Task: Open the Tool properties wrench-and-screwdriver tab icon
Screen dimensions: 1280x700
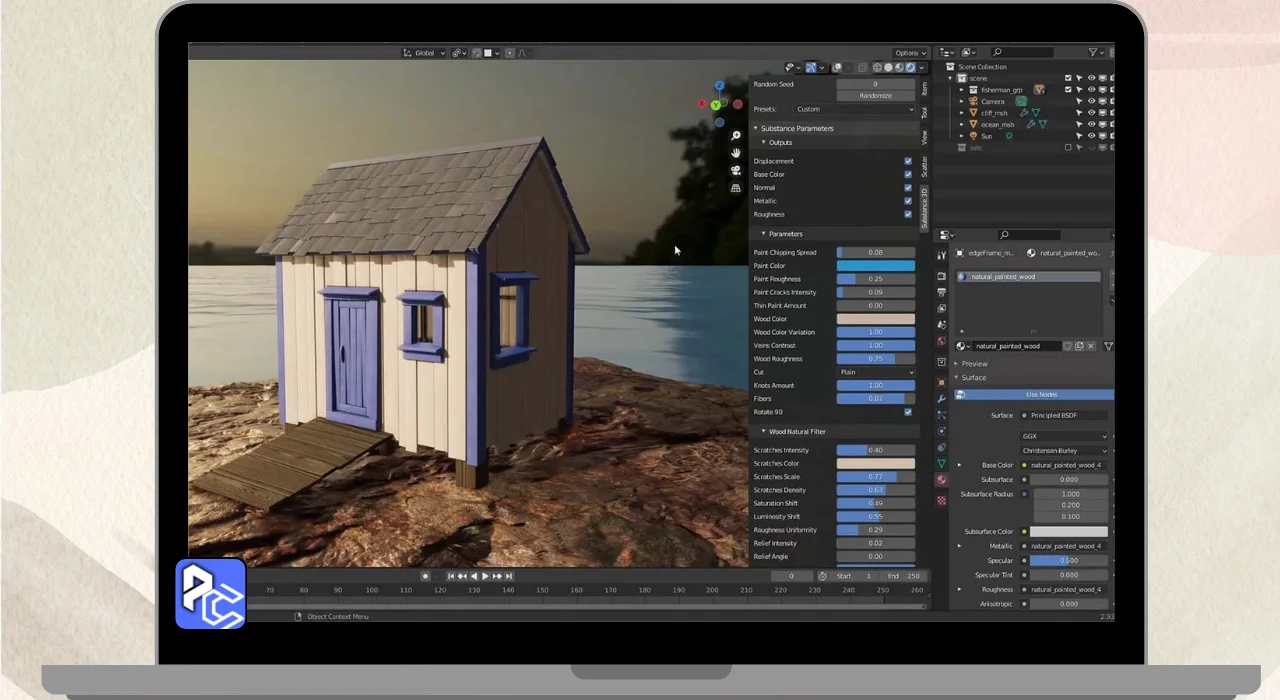Action: point(941,255)
